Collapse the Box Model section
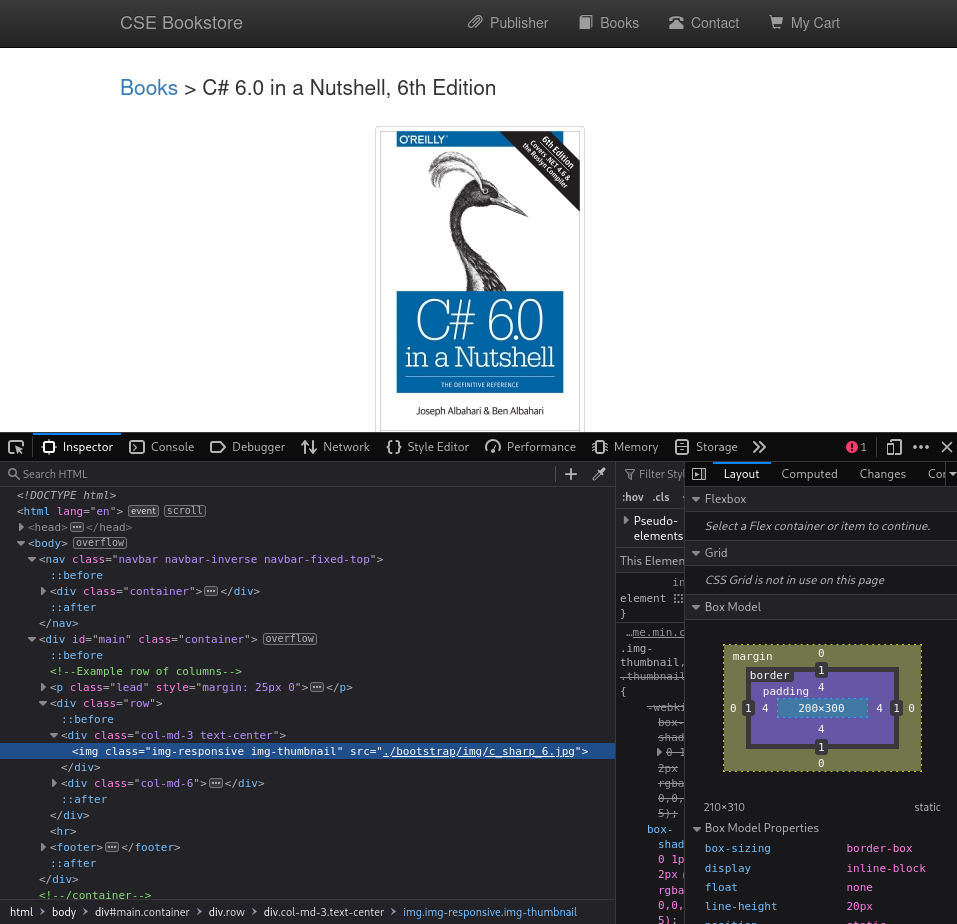 coord(696,607)
